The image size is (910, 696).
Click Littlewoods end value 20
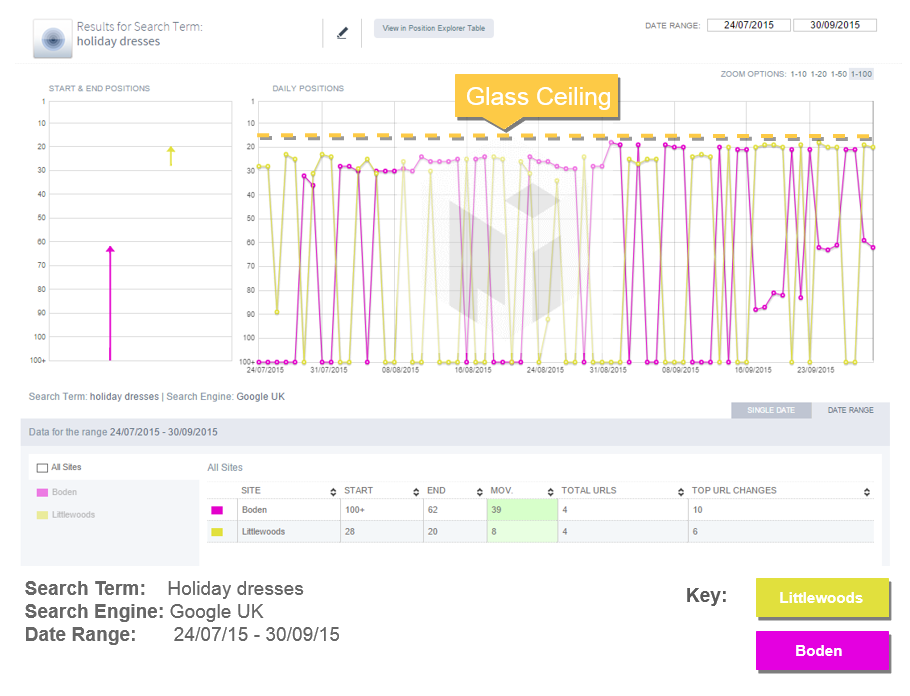click(x=432, y=531)
